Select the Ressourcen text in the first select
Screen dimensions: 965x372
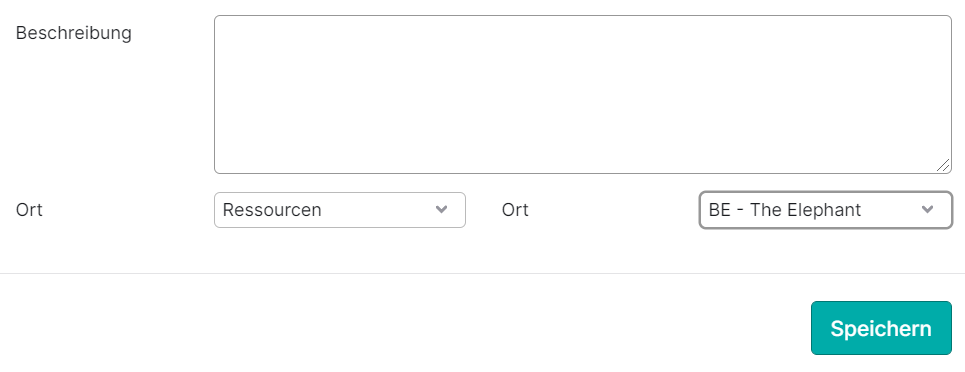[272, 210]
